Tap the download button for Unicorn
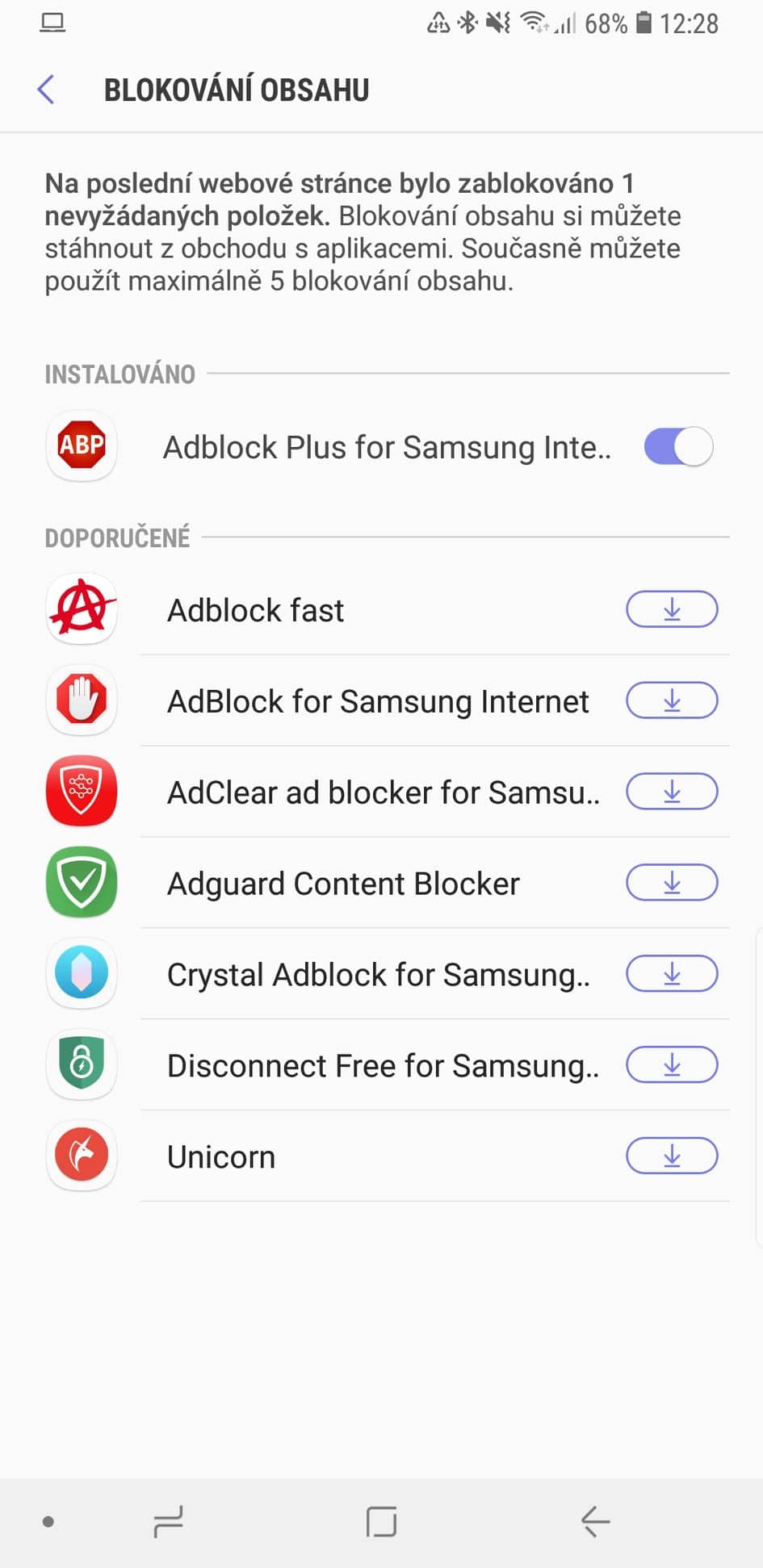763x1568 pixels. click(671, 1156)
